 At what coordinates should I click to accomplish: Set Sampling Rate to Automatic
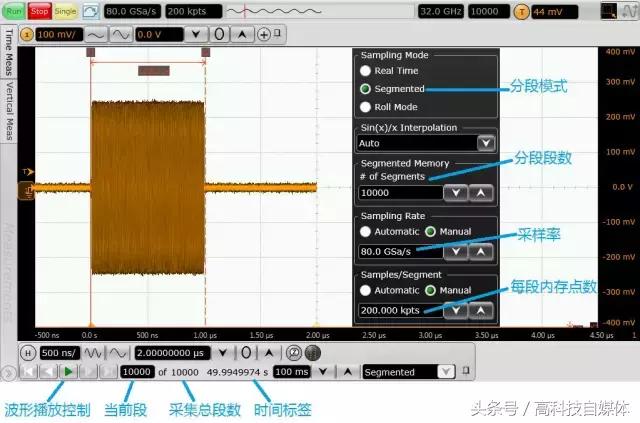[x=367, y=231]
